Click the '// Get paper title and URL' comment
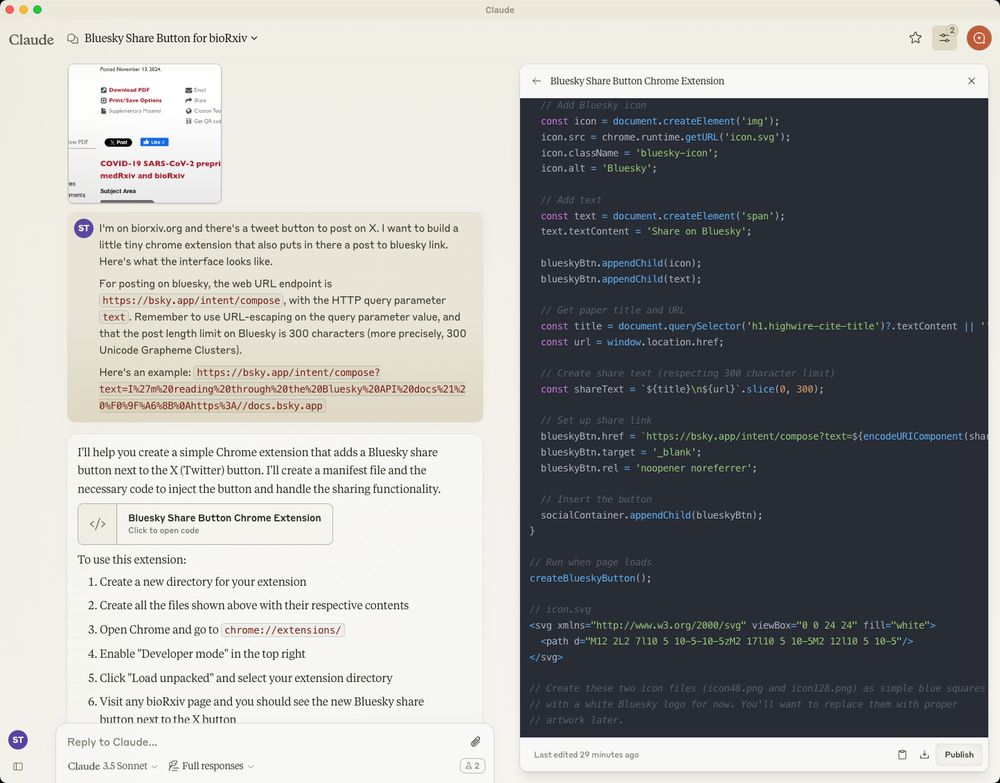 click(612, 310)
